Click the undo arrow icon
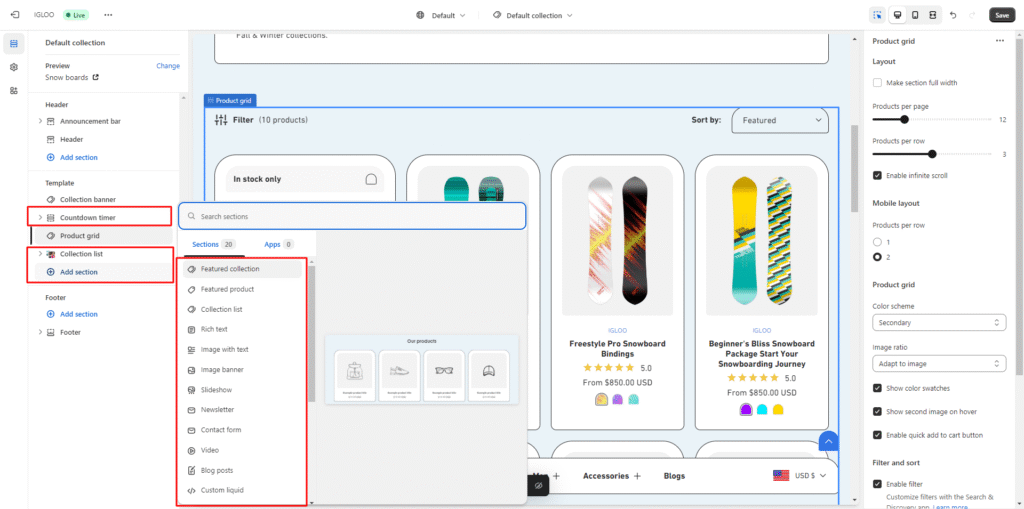Image resolution: width=1024 pixels, height=509 pixels. [953, 15]
